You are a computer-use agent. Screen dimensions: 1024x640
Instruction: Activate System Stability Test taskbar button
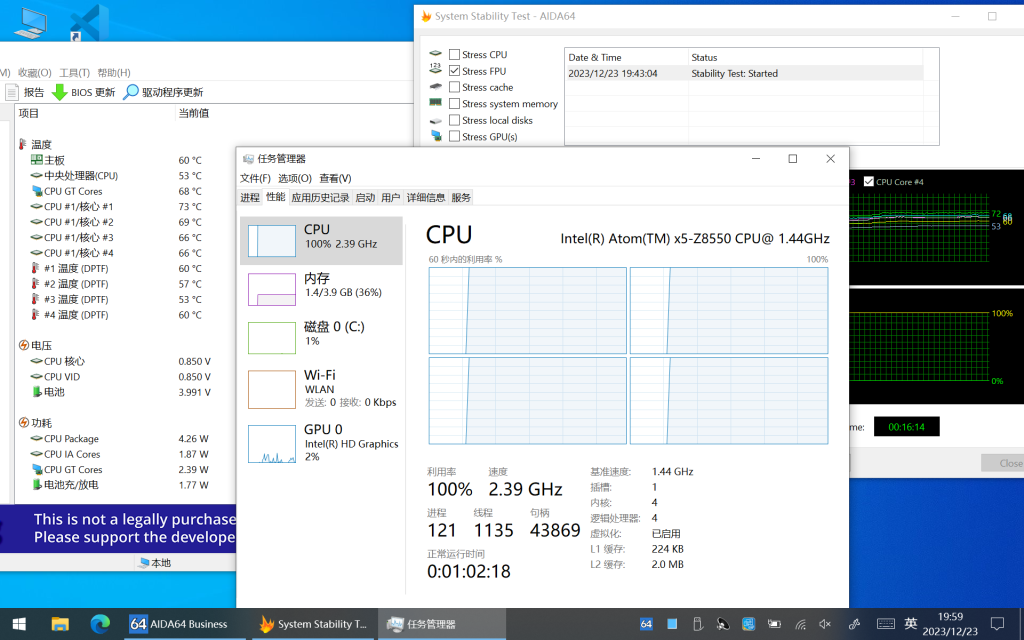314,624
